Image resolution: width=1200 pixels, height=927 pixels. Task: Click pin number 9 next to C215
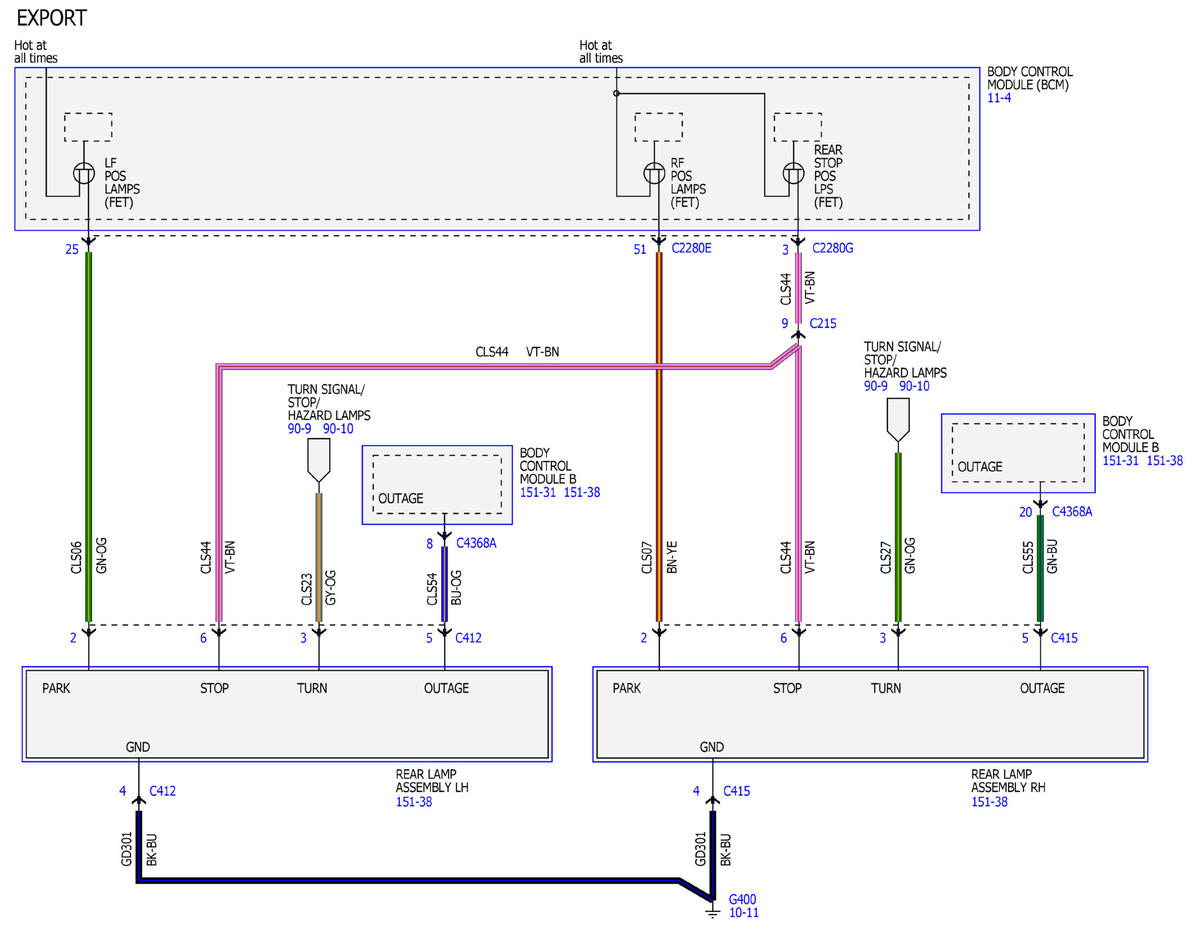[785, 323]
